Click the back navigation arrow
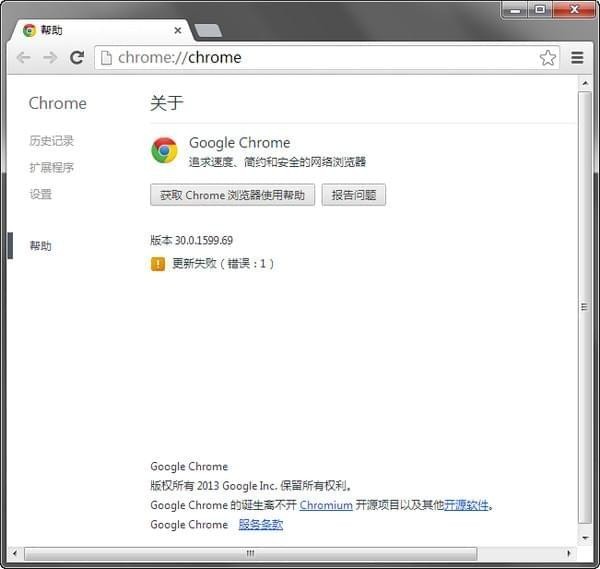This screenshot has height=569, width=600. (23, 58)
